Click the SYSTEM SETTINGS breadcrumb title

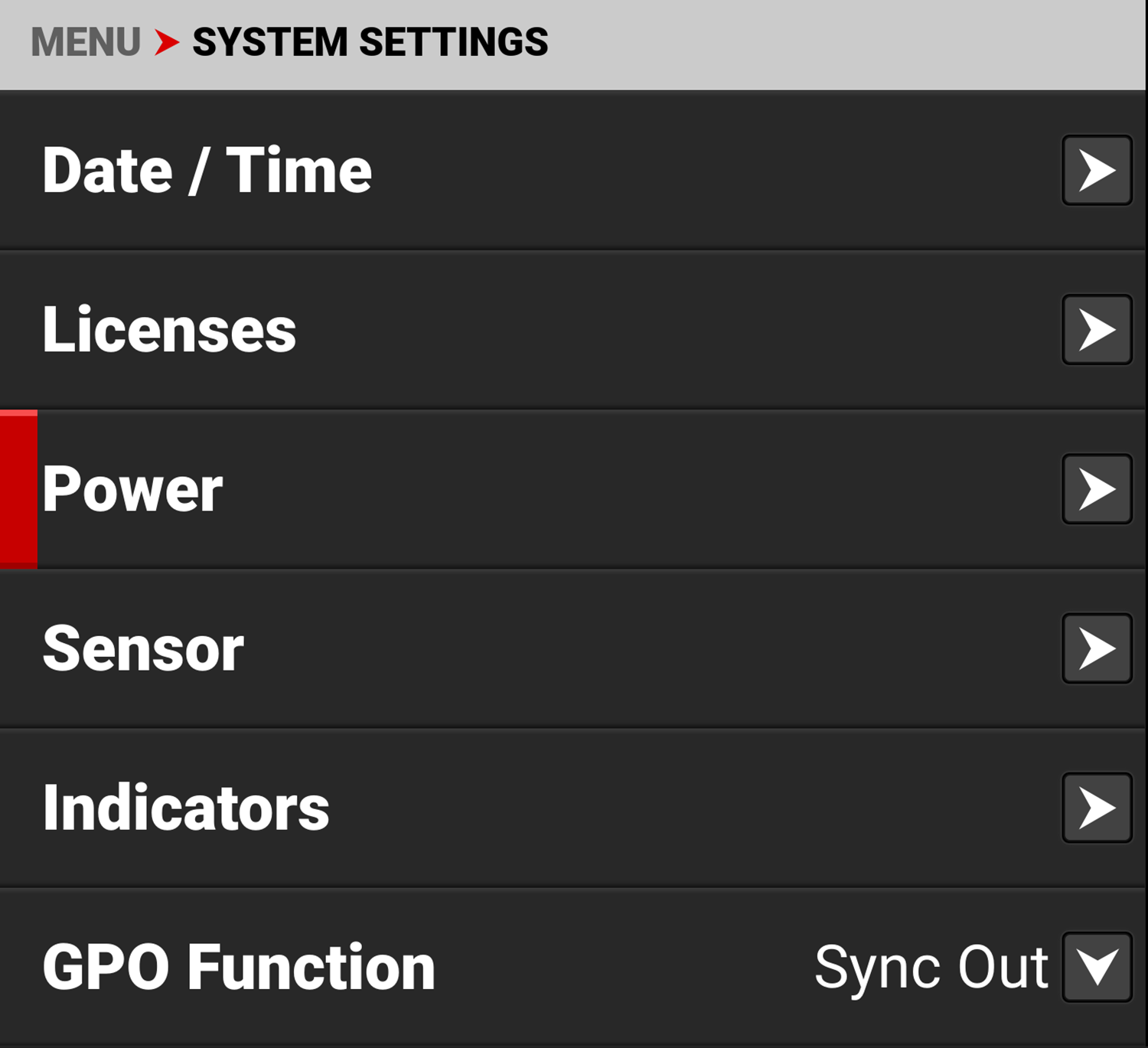click(x=370, y=42)
